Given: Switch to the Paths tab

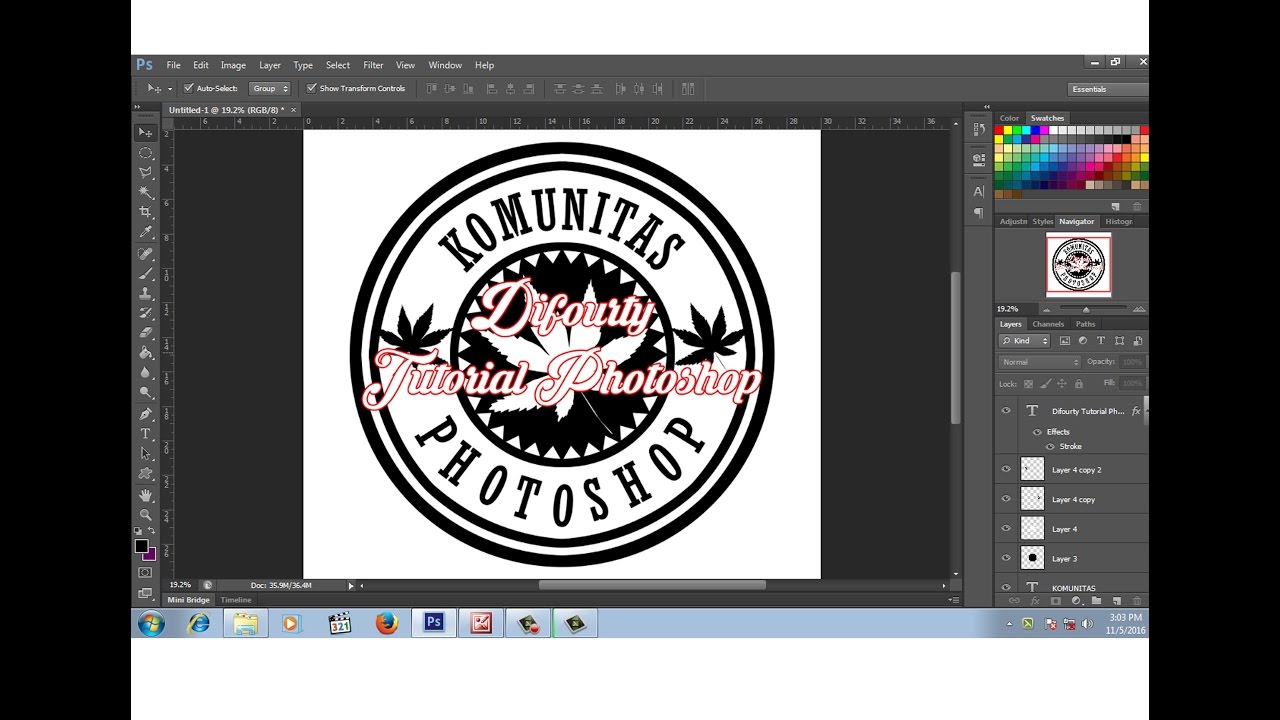Looking at the screenshot, I should point(1085,324).
